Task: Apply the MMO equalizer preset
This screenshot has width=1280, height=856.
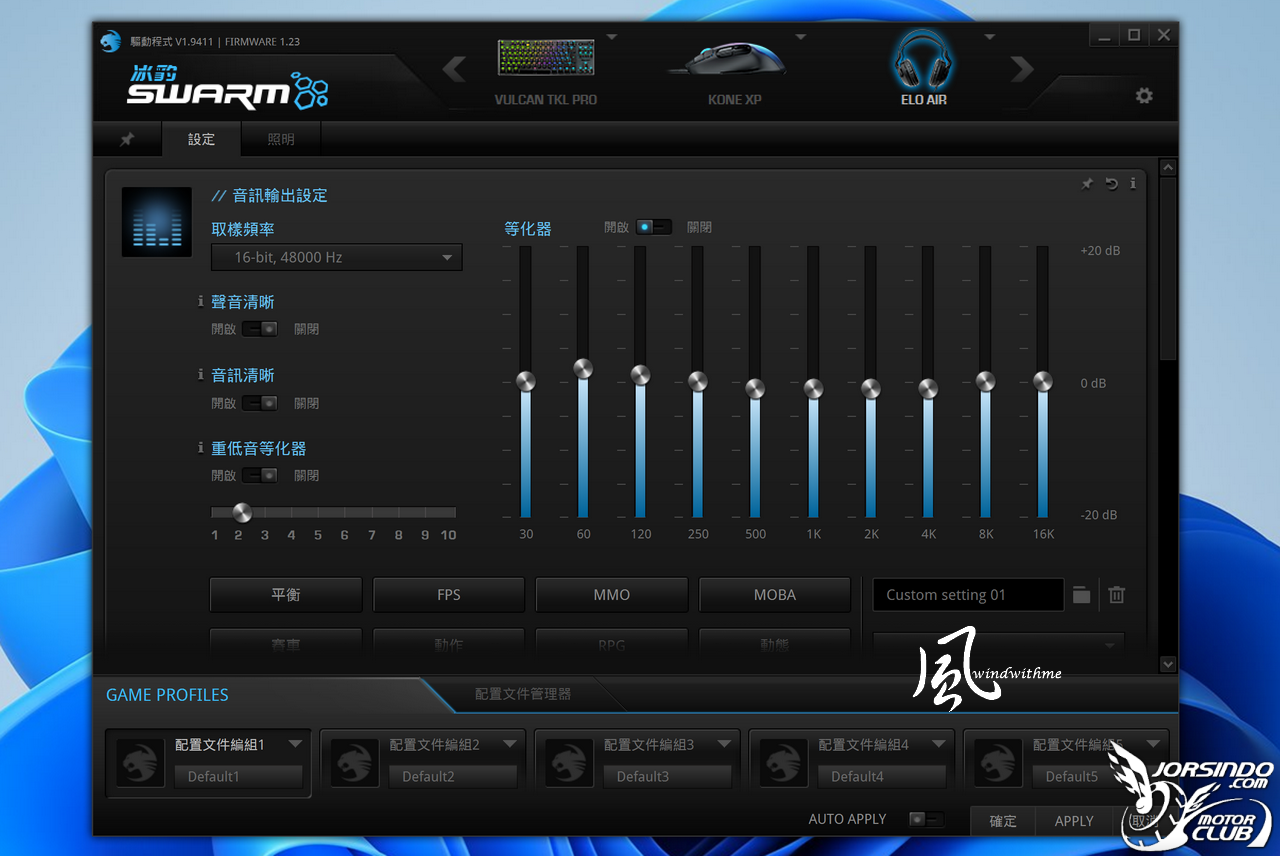Action: [612, 595]
